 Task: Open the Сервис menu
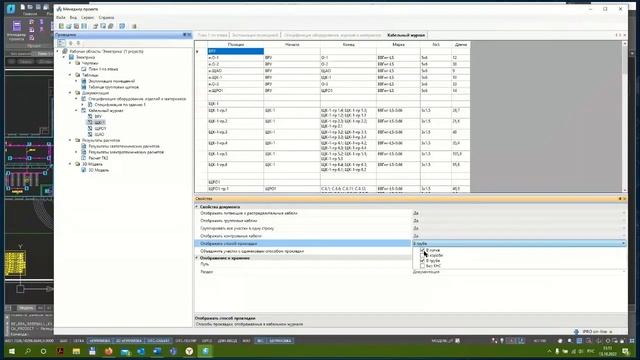click(87, 18)
